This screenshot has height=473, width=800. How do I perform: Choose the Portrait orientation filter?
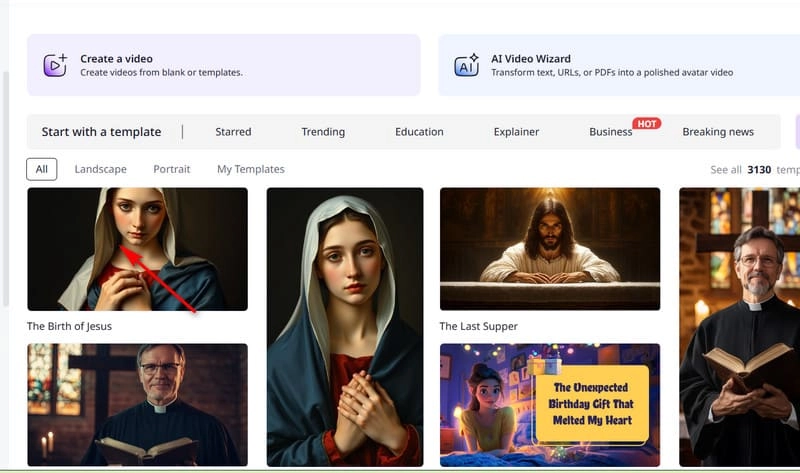[x=171, y=169]
